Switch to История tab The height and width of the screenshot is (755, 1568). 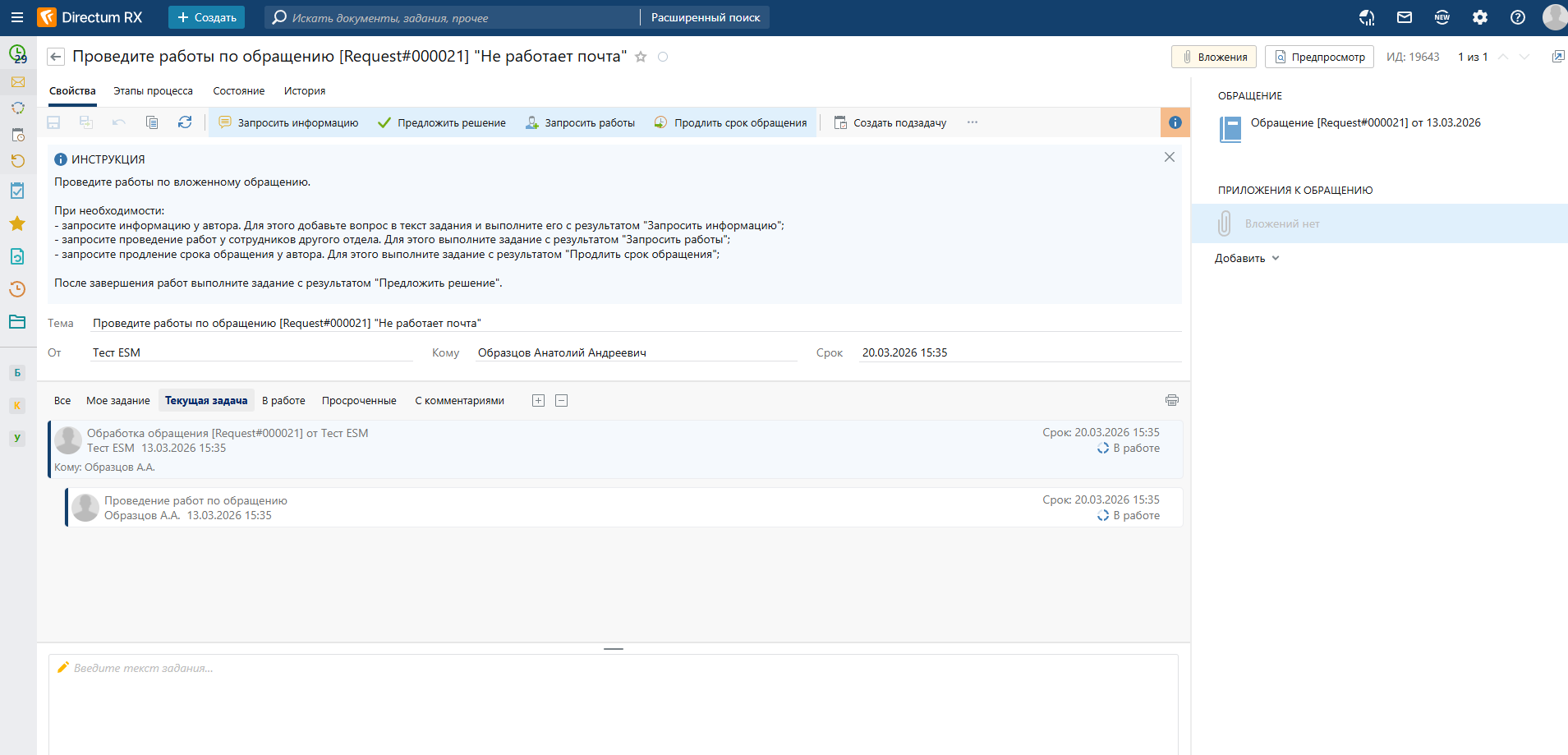tap(305, 91)
